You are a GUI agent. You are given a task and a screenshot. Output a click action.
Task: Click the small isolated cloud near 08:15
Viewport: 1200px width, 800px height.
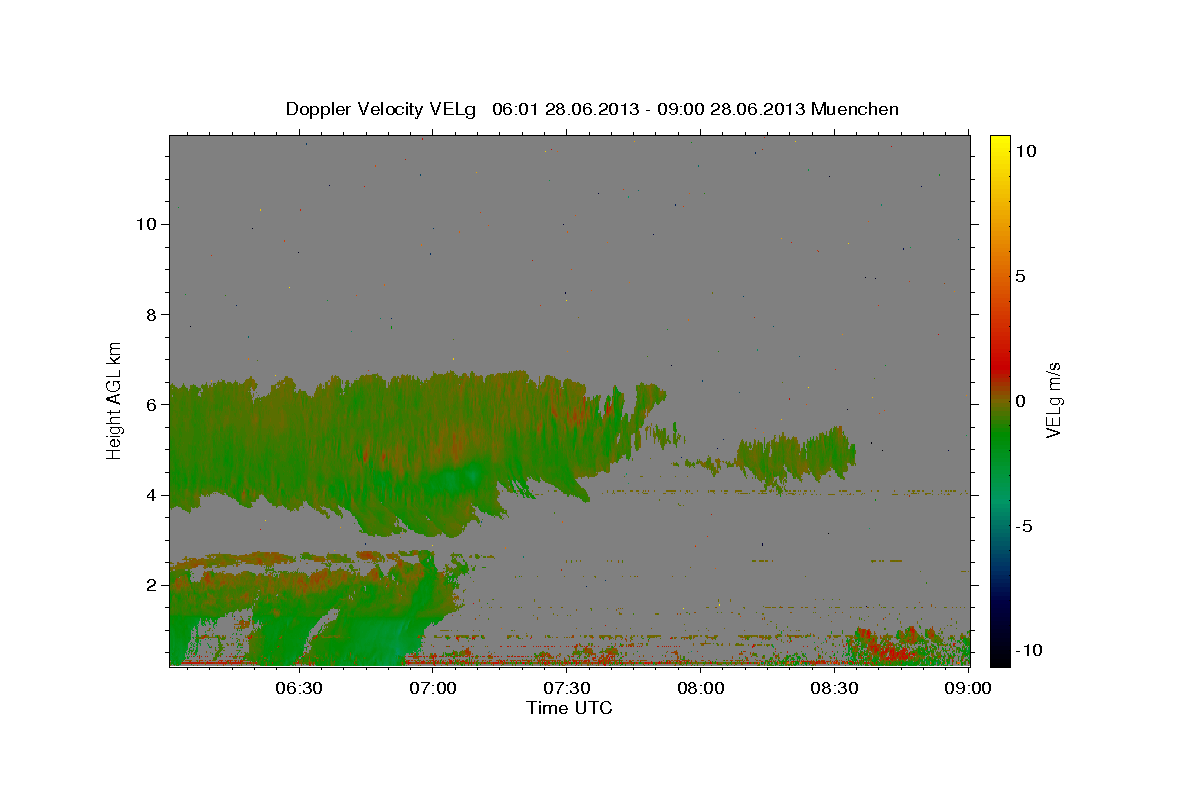coord(795,458)
